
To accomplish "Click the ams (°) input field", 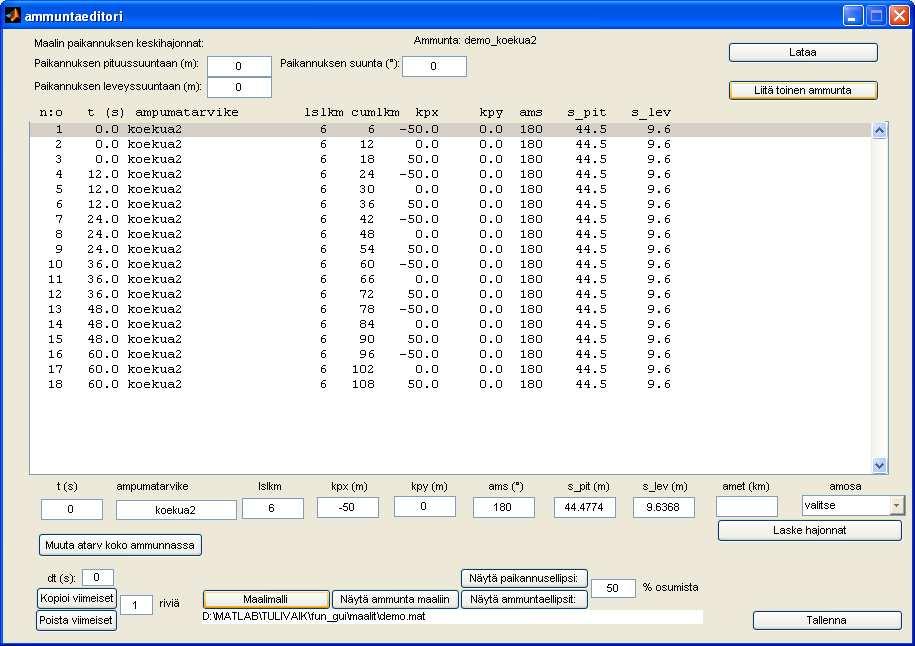I will [x=504, y=507].
